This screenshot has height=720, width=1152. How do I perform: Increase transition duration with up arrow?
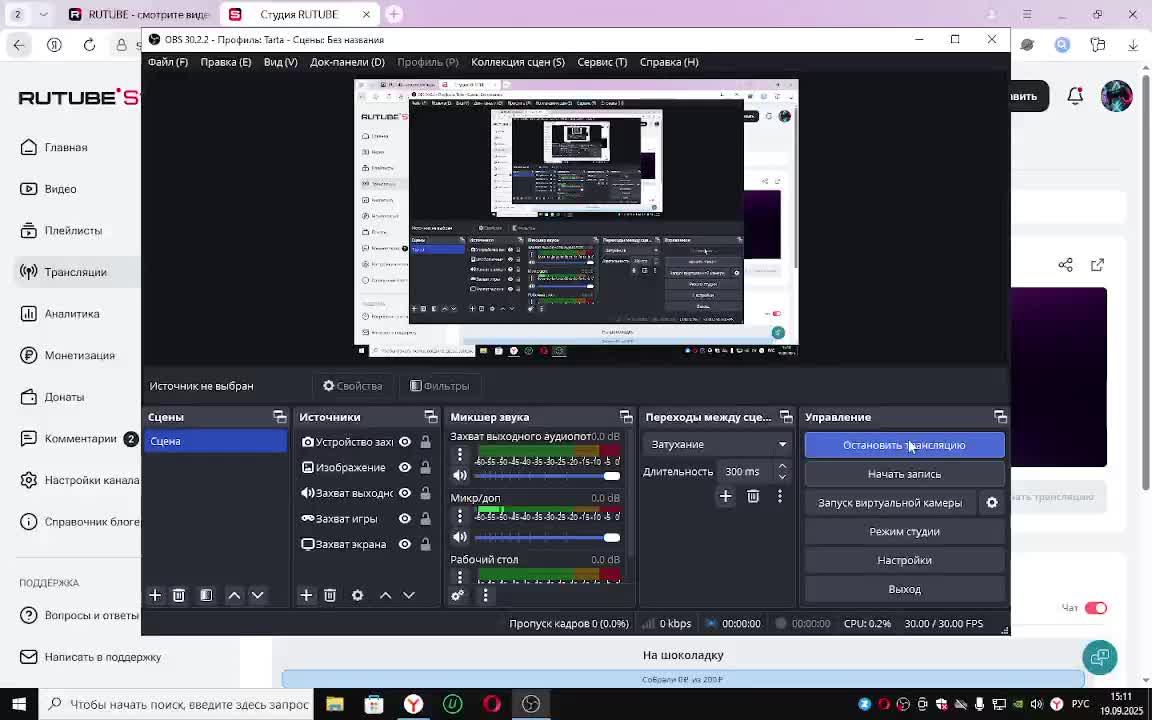tap(782, 467)
